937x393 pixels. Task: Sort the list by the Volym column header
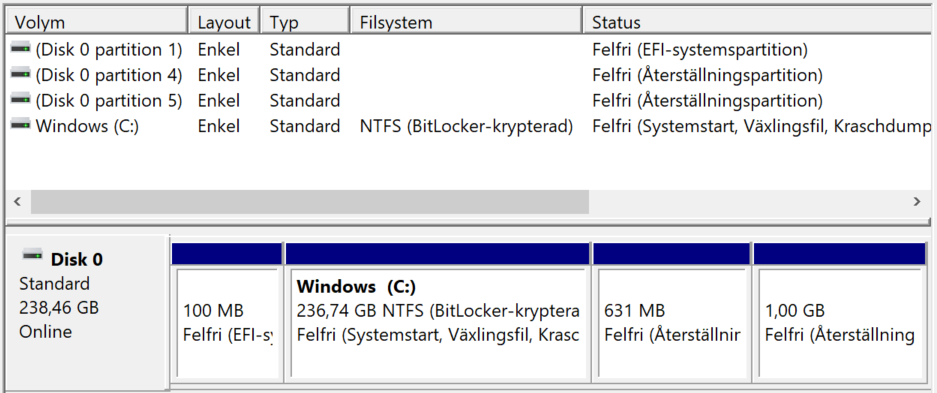[x=96, y=23]
